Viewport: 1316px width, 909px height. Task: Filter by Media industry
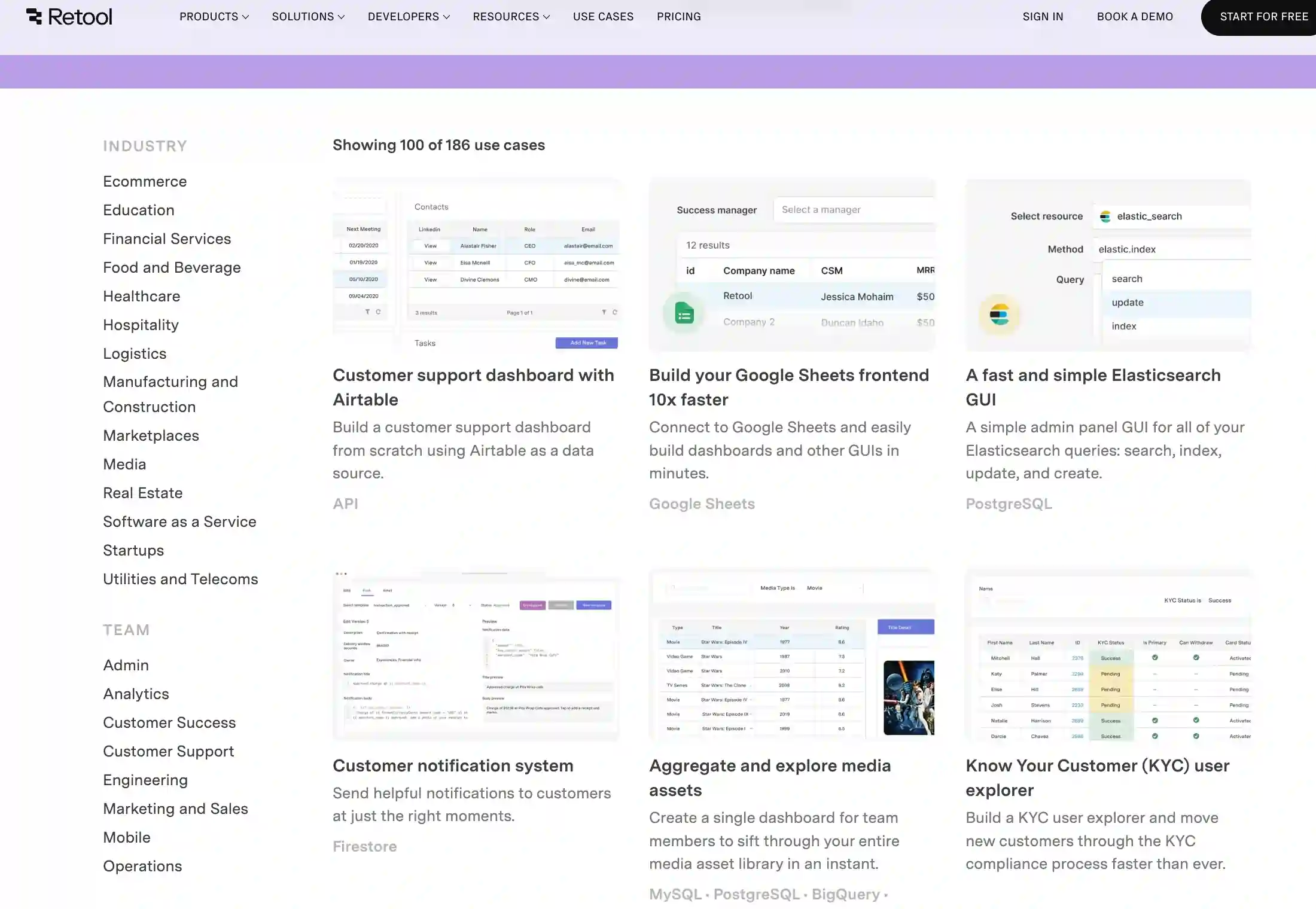pyautogui.click(x=124, y=464)
